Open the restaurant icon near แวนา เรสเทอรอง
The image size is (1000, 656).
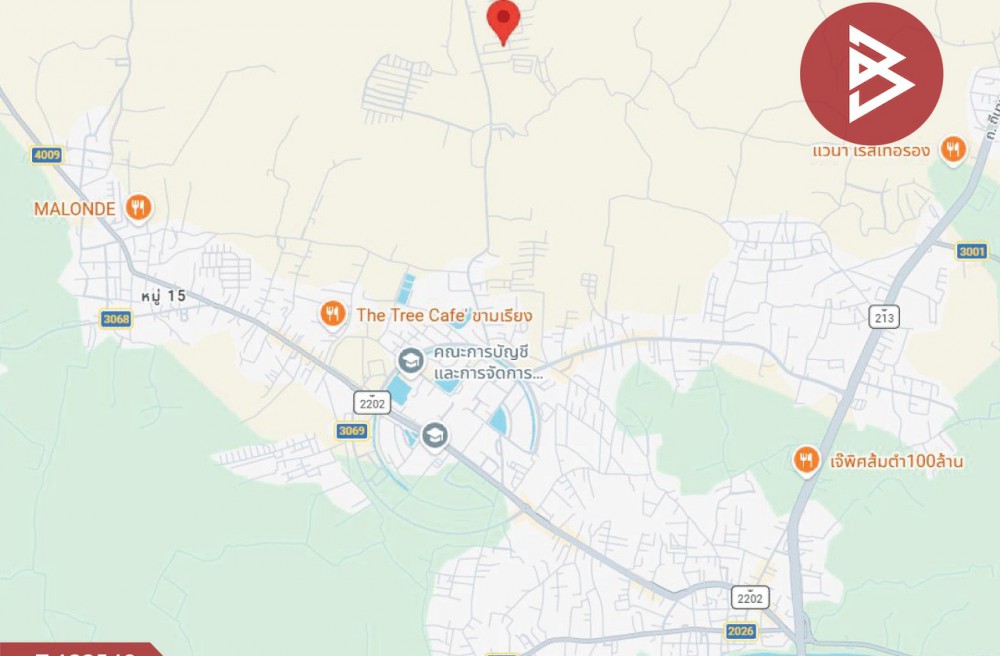tap(952, 150)
